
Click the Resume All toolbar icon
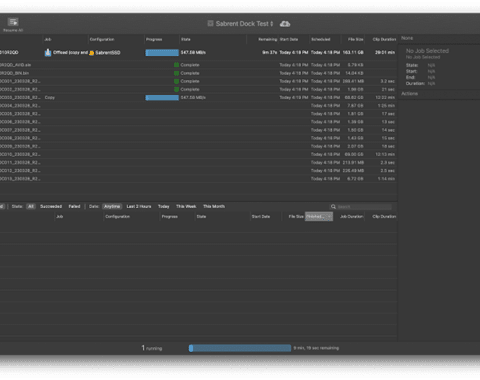[x=13, y=22]
